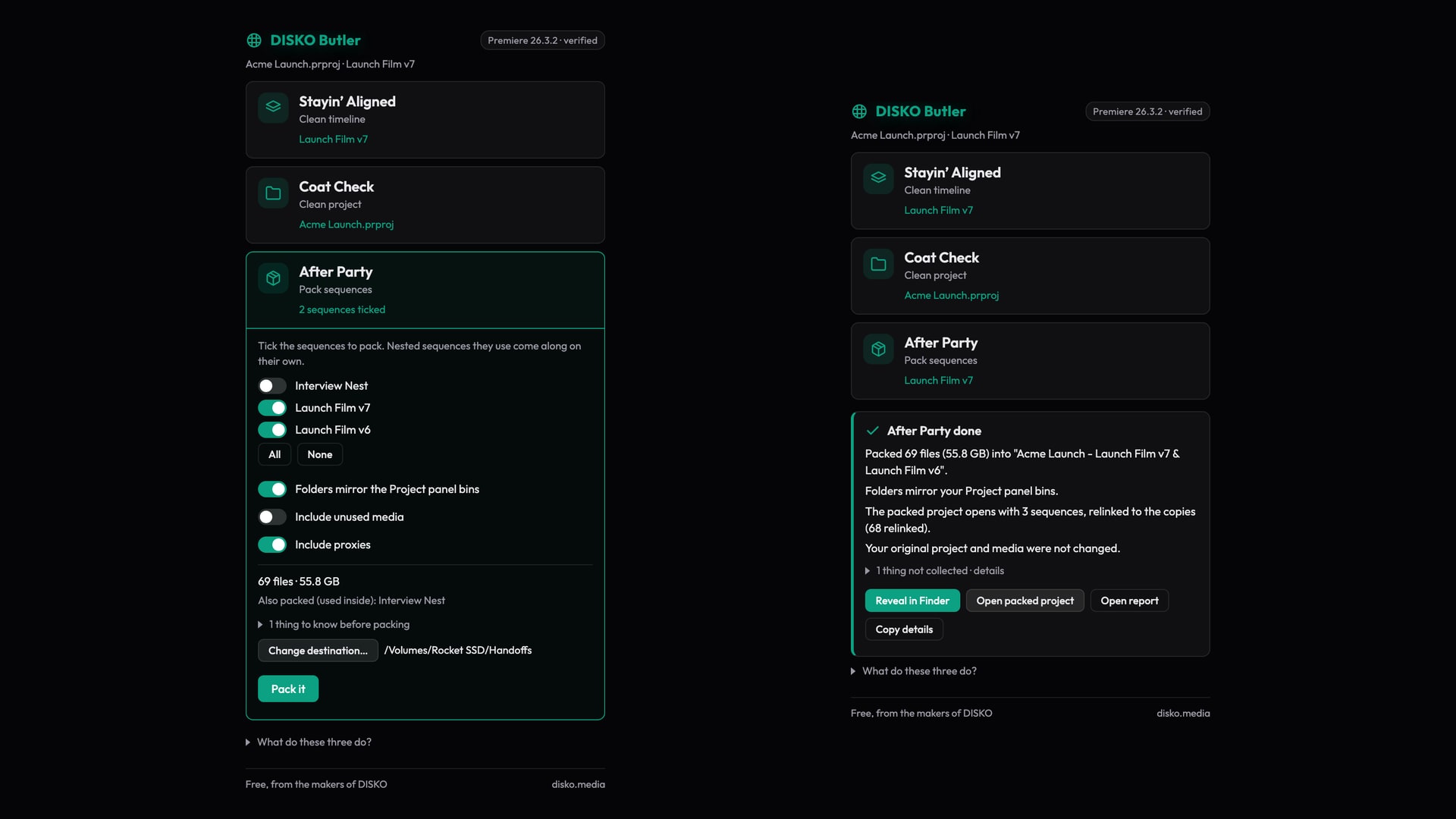
Task: Toggle off the Launch Film v7 sequence switch
Action: point(272,408)
